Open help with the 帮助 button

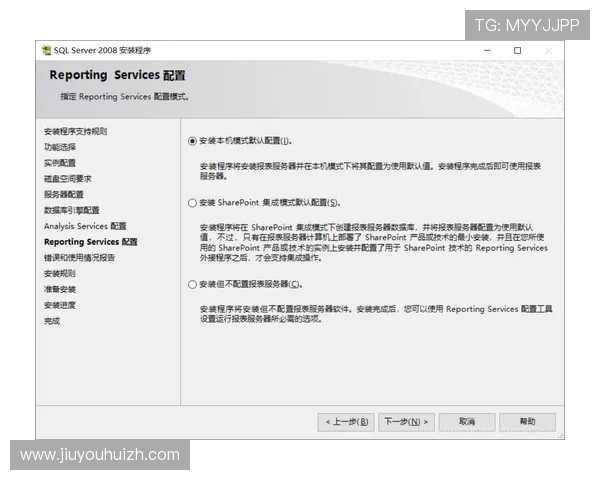coord(527,422)
